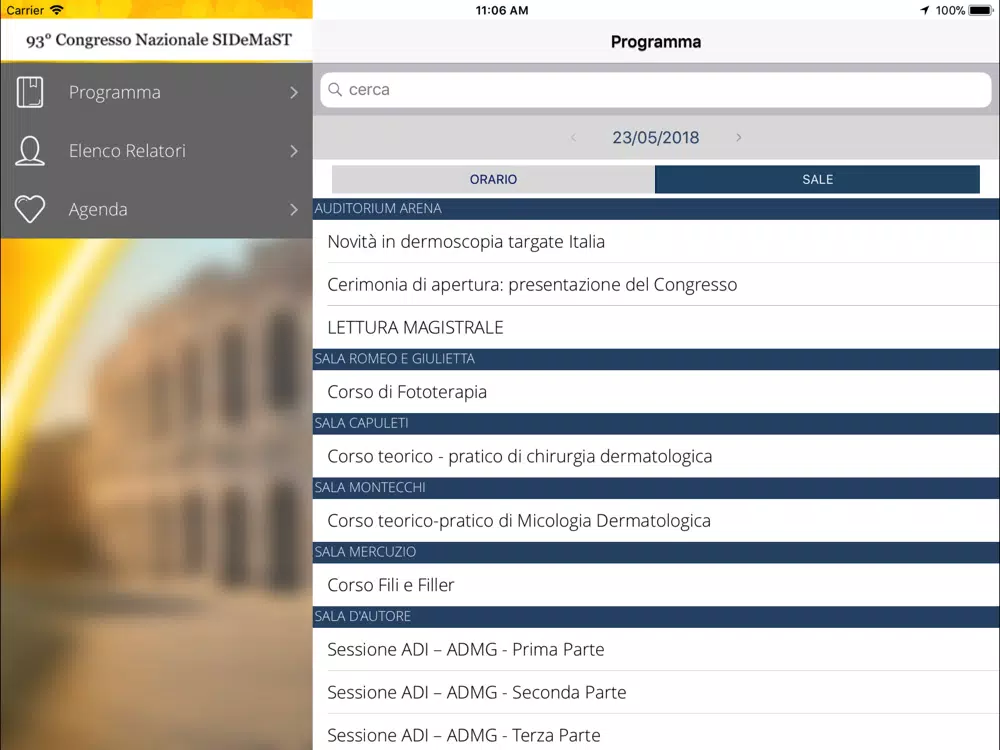
Task: Expand the Agenda chevron
Action: pos(294,209)
